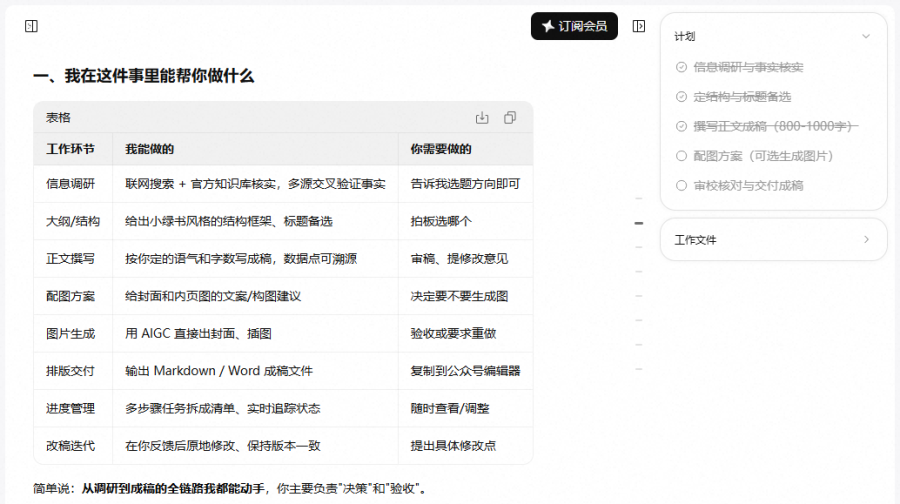Select the 大纲/结构 table cell

point(73,221)
